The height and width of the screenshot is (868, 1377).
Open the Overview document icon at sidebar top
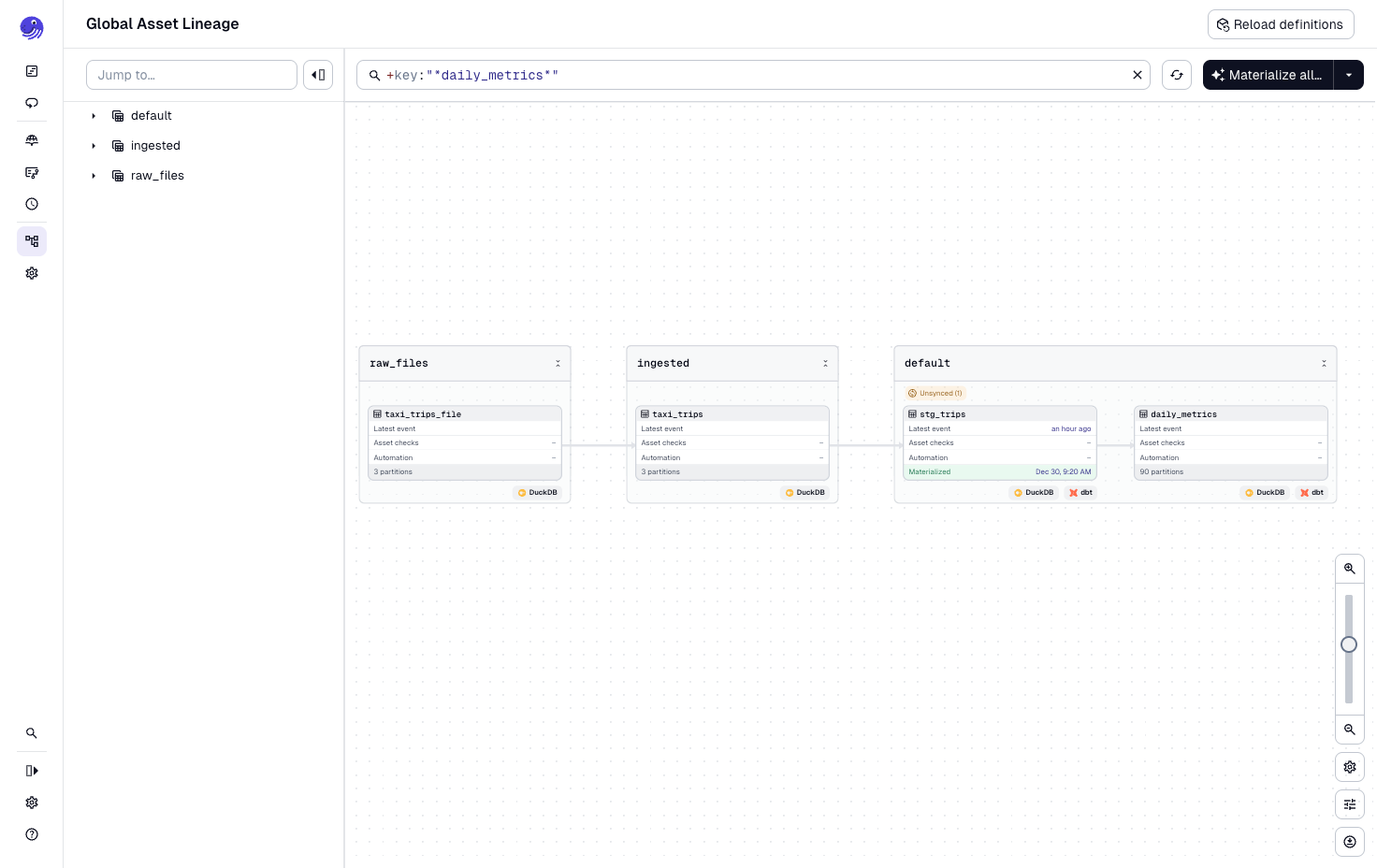click(32, 71)
